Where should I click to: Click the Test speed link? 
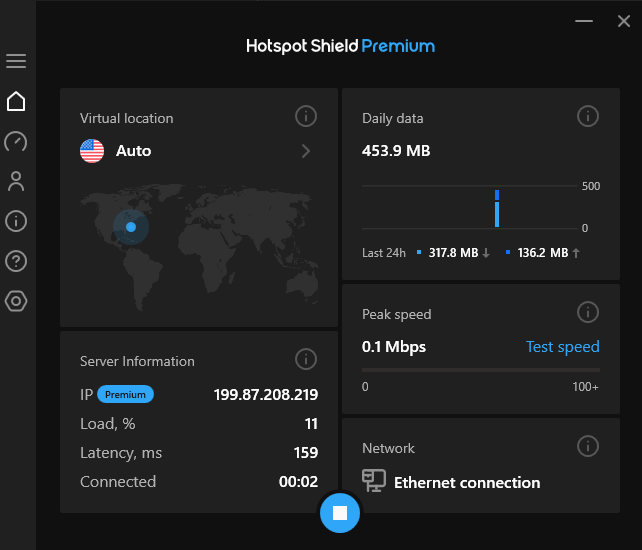563,347
